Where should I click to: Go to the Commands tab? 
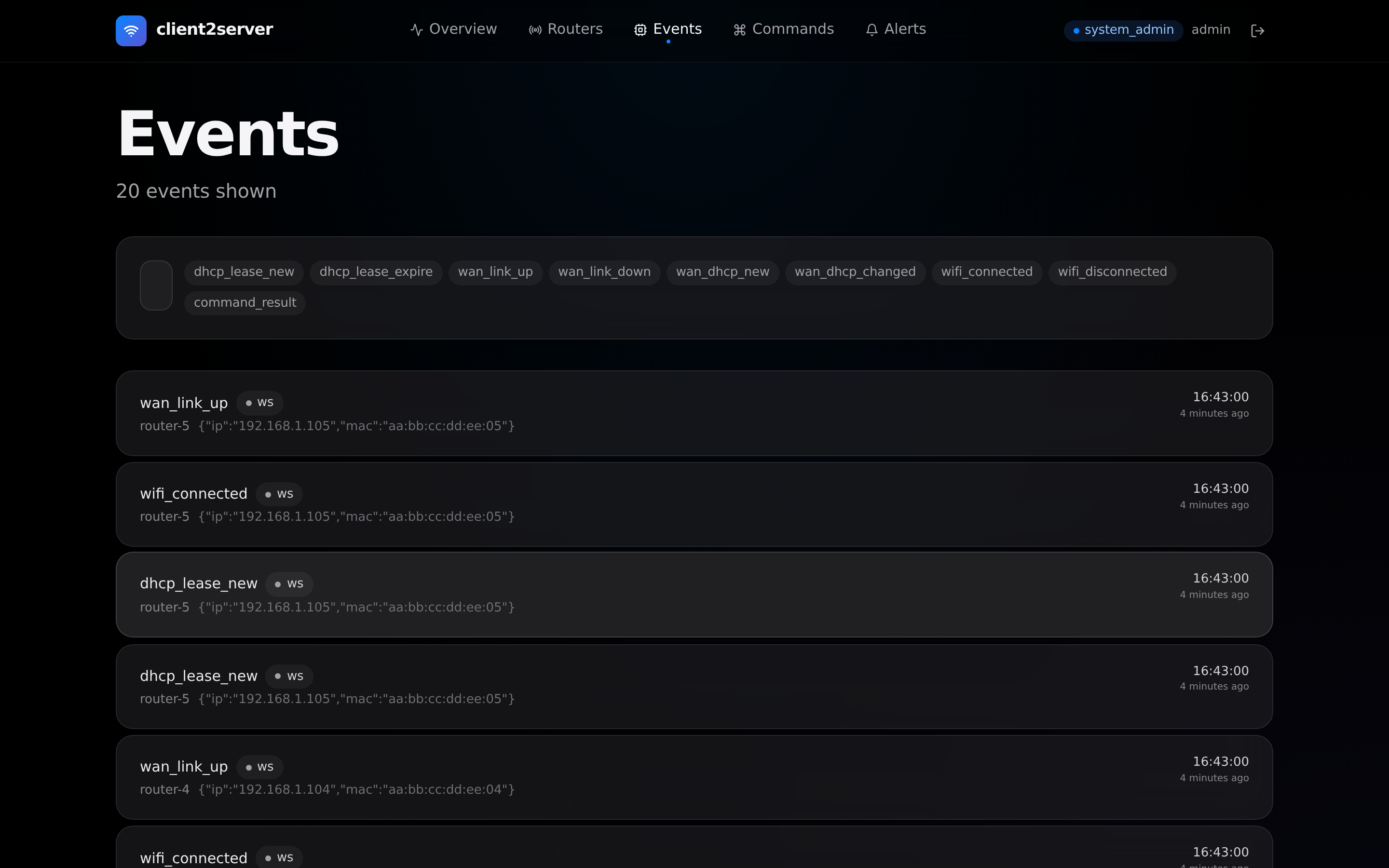click(783, 29)
